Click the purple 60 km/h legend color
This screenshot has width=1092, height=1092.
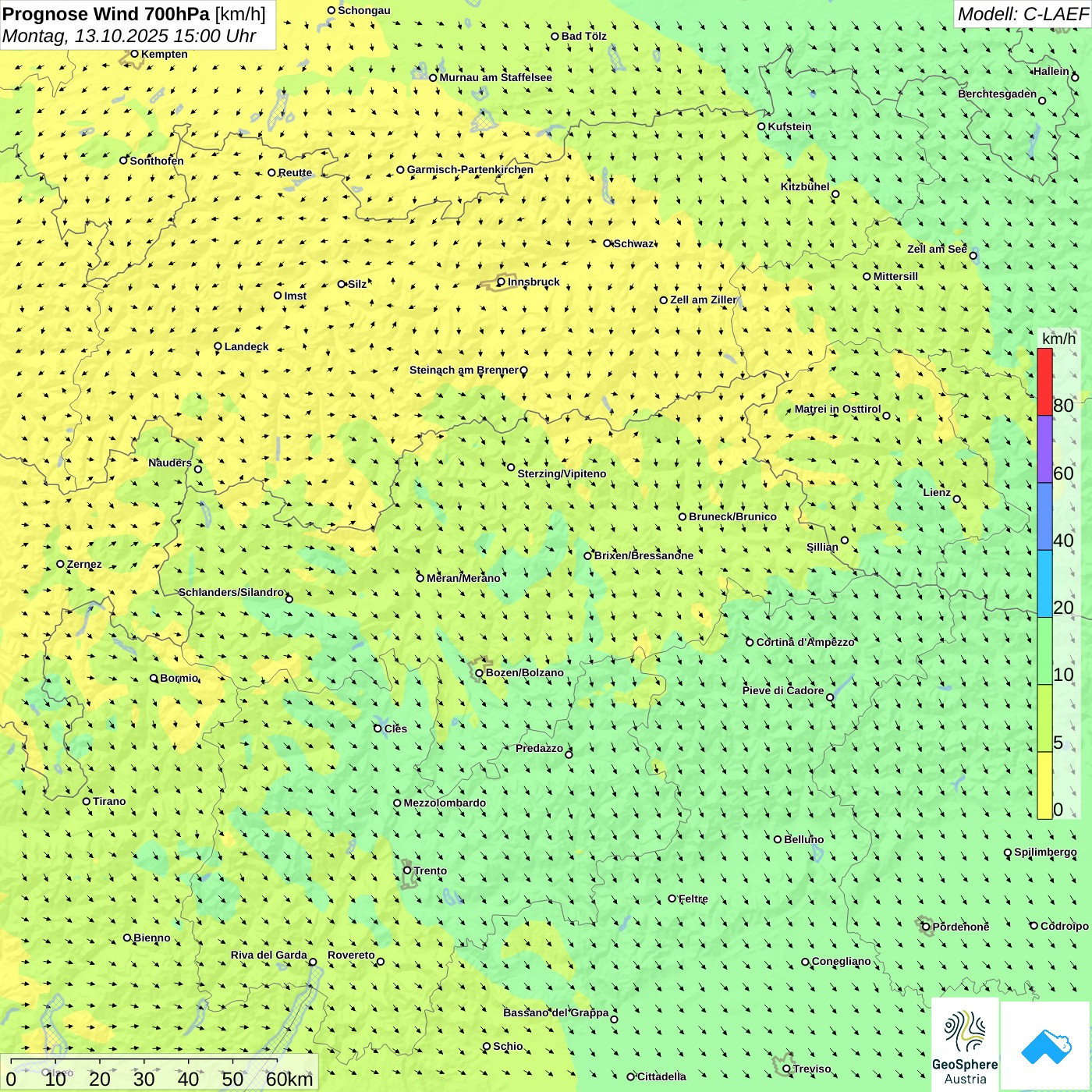(x=1044, y=449)
